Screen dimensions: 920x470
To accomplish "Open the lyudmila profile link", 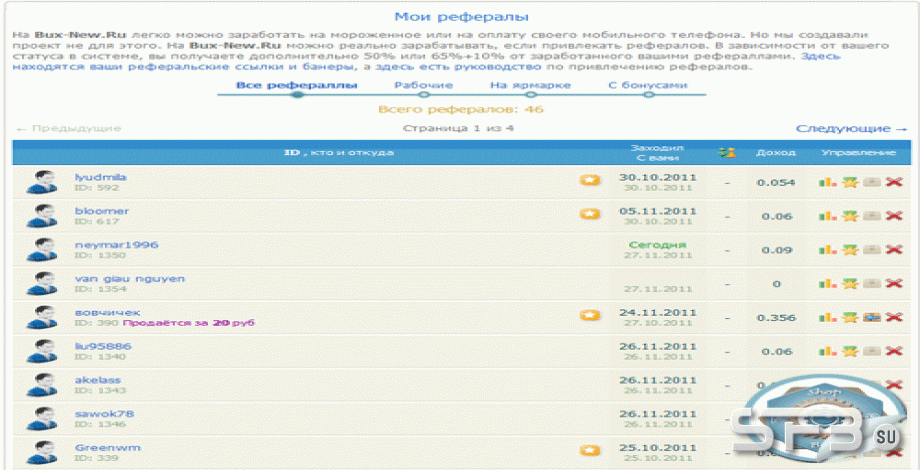I will pos(101,177).
